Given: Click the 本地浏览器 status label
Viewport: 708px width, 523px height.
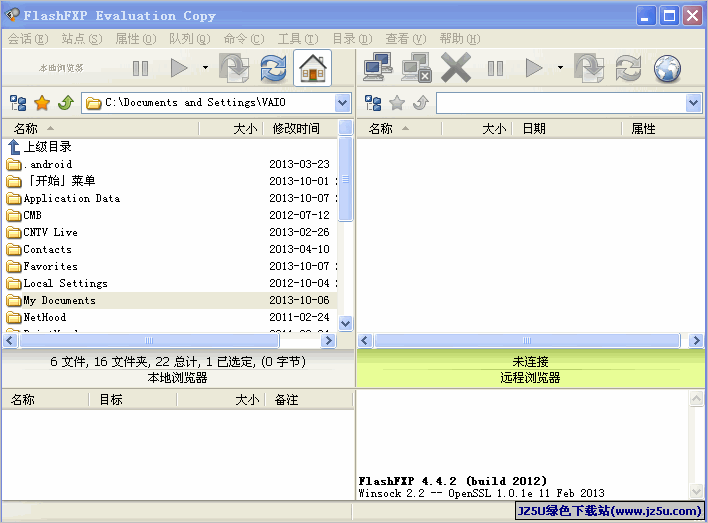Looking at the screenshot, I should (177, 378).
